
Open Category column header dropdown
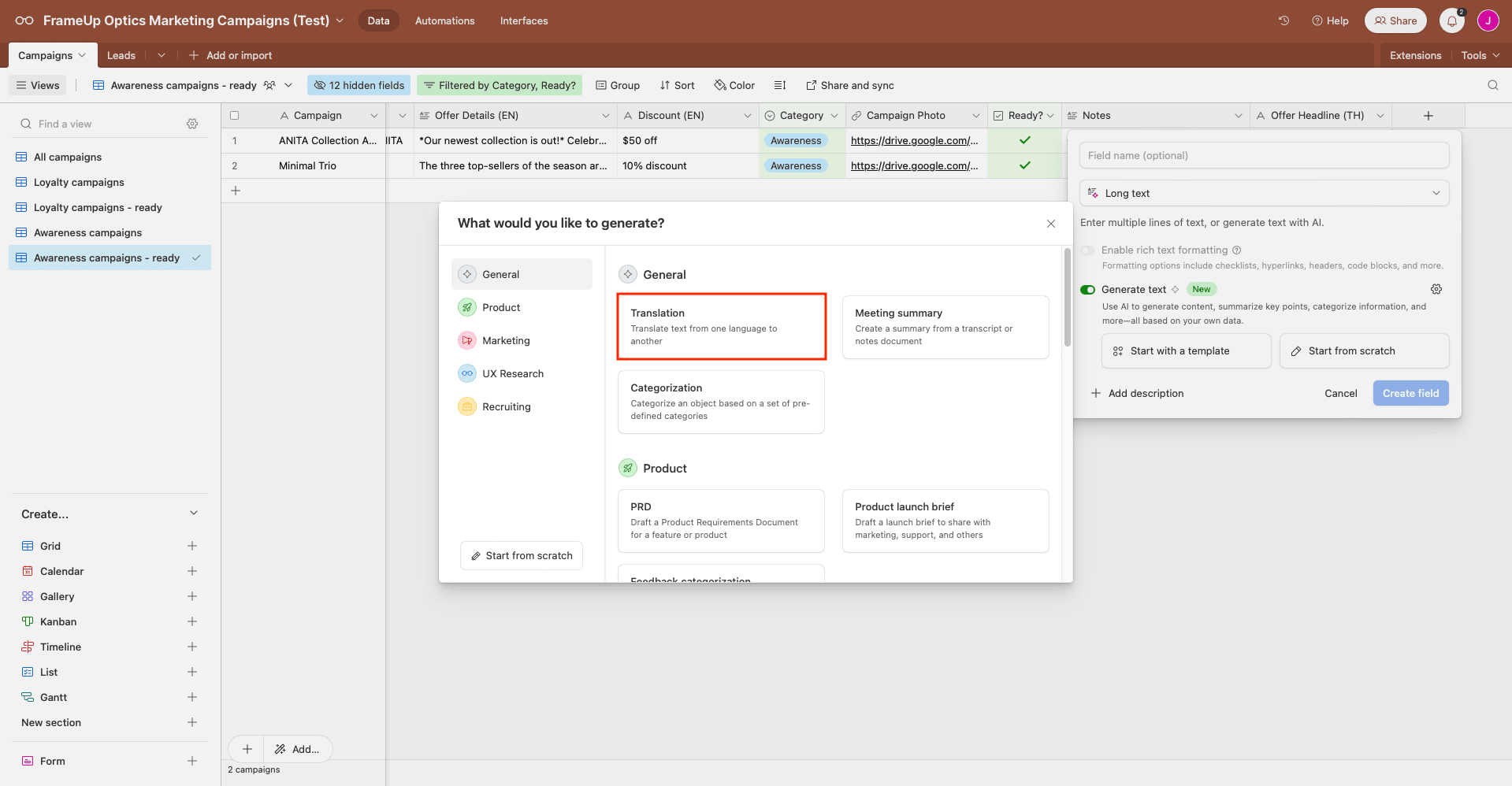pyautogui.click(x=834, y=116)
